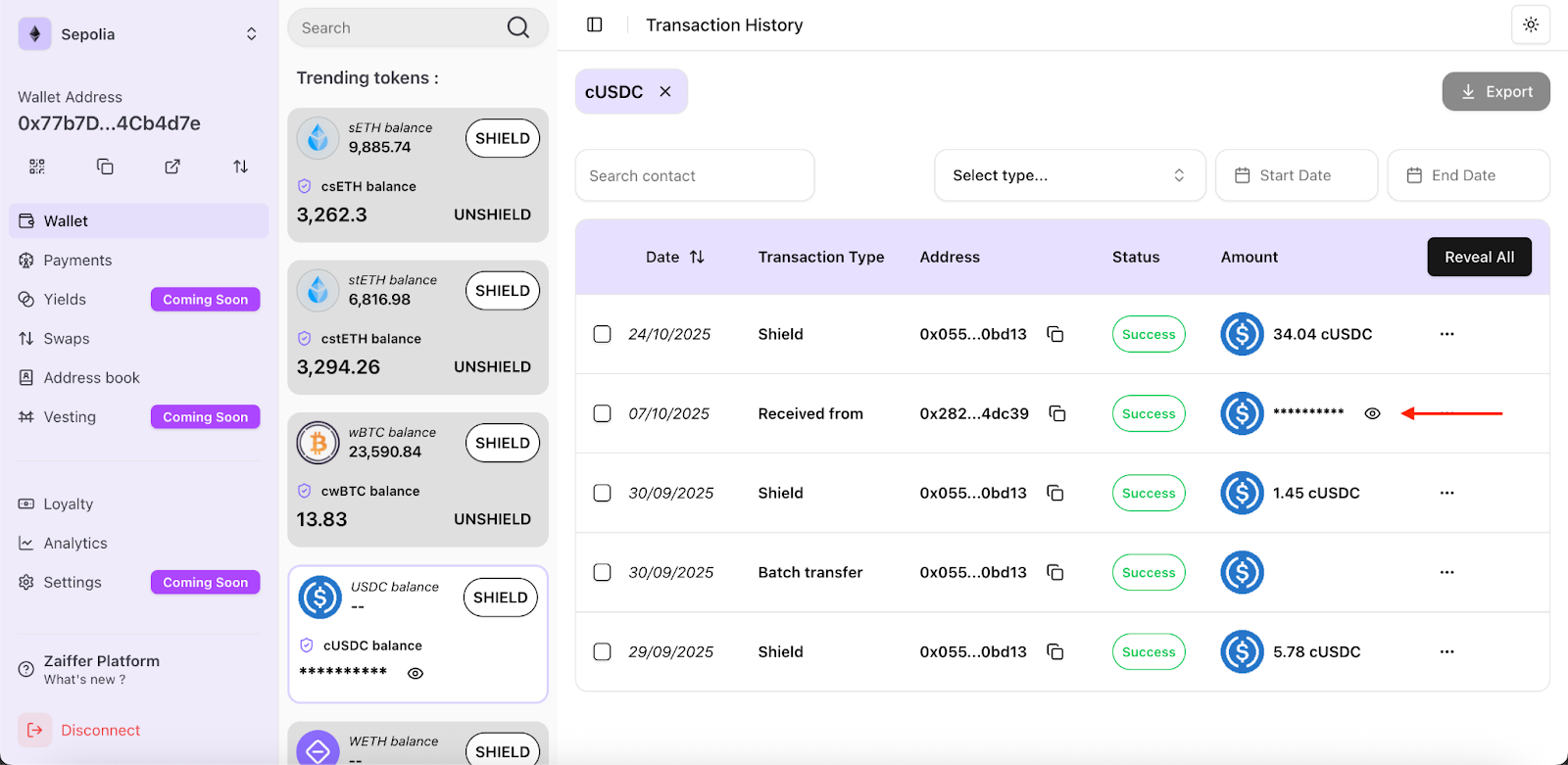Open more options for the 1.45 cUSDC row
Screen dimensions: 1568x765
pos(1446,493)
